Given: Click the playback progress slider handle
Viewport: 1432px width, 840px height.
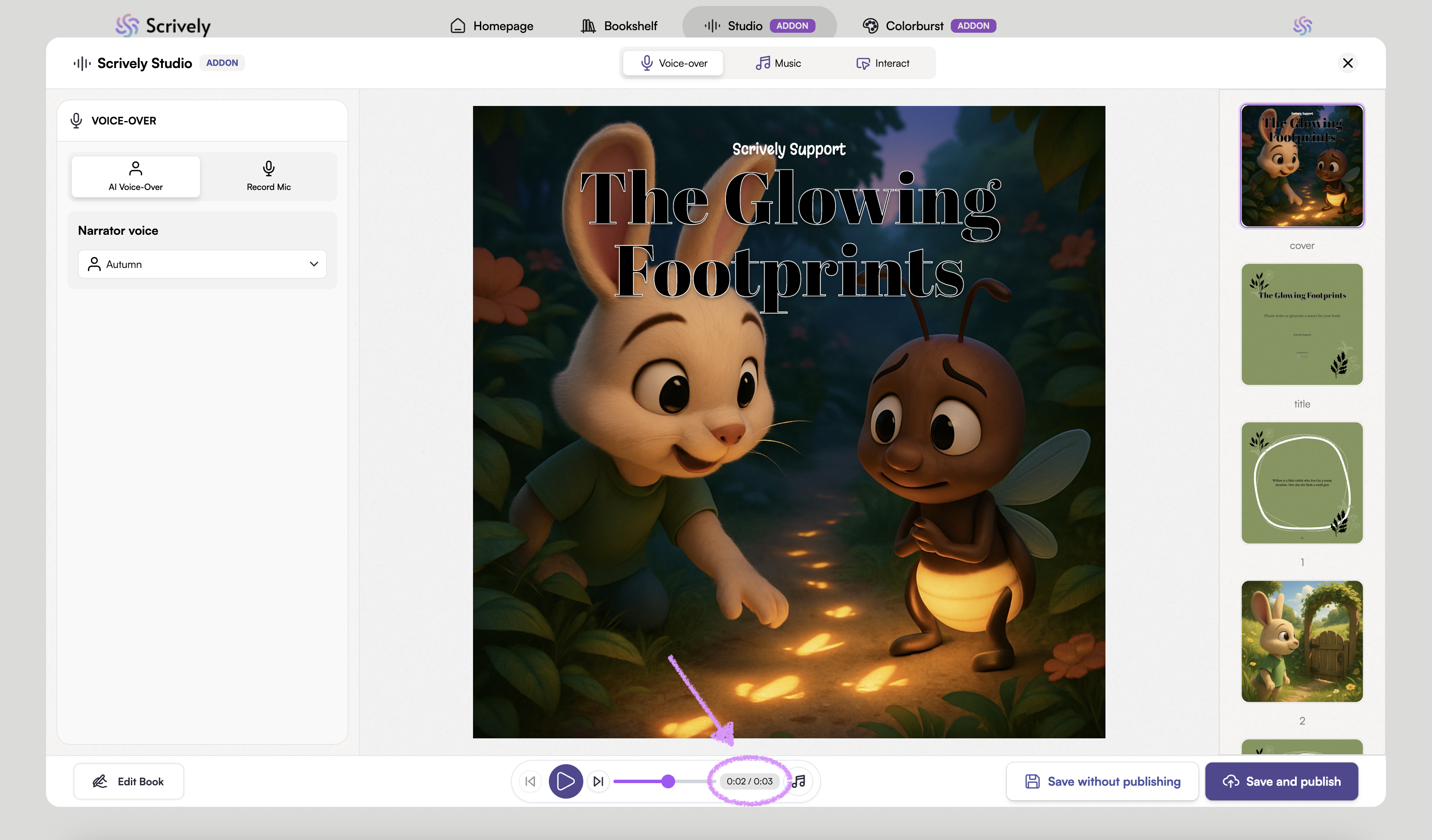Looking at the screenshot, I should click(668, 781).
